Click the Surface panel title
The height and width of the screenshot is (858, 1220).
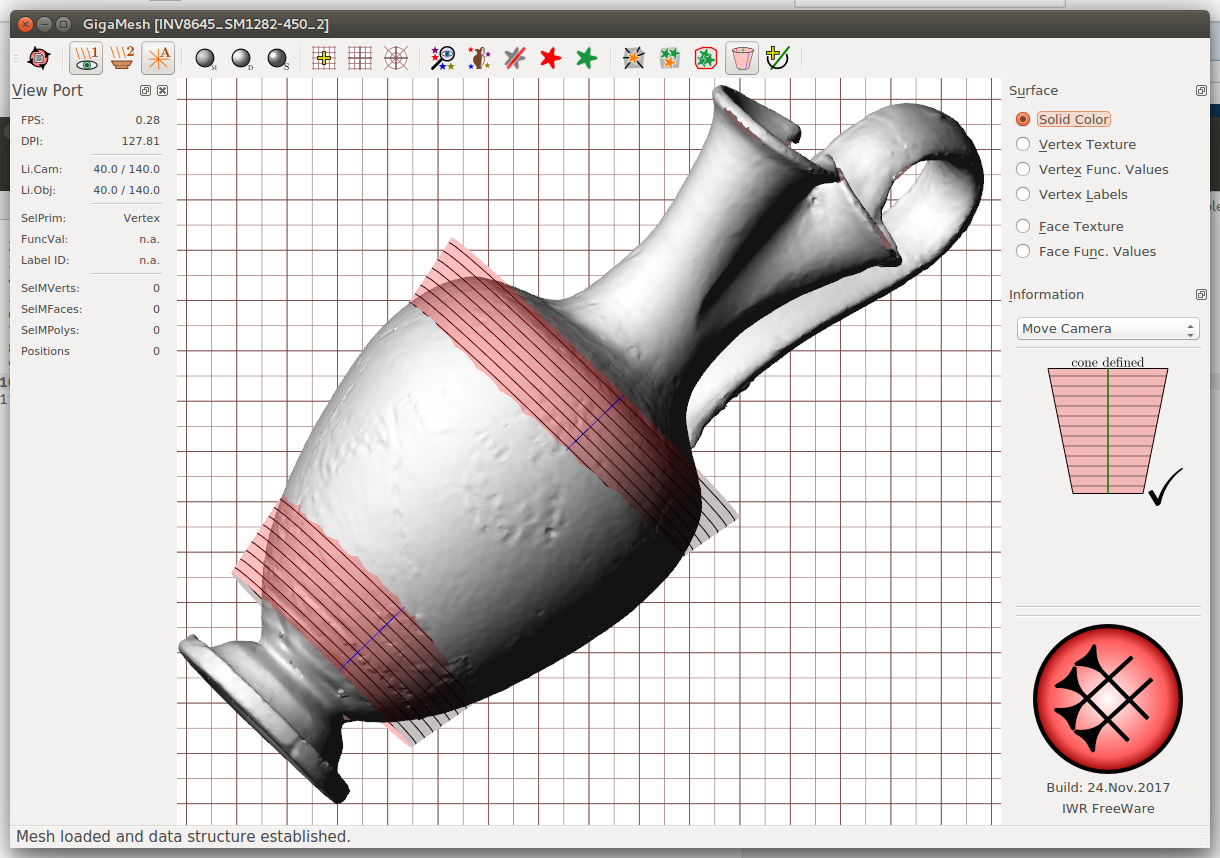pos(1033,91)
